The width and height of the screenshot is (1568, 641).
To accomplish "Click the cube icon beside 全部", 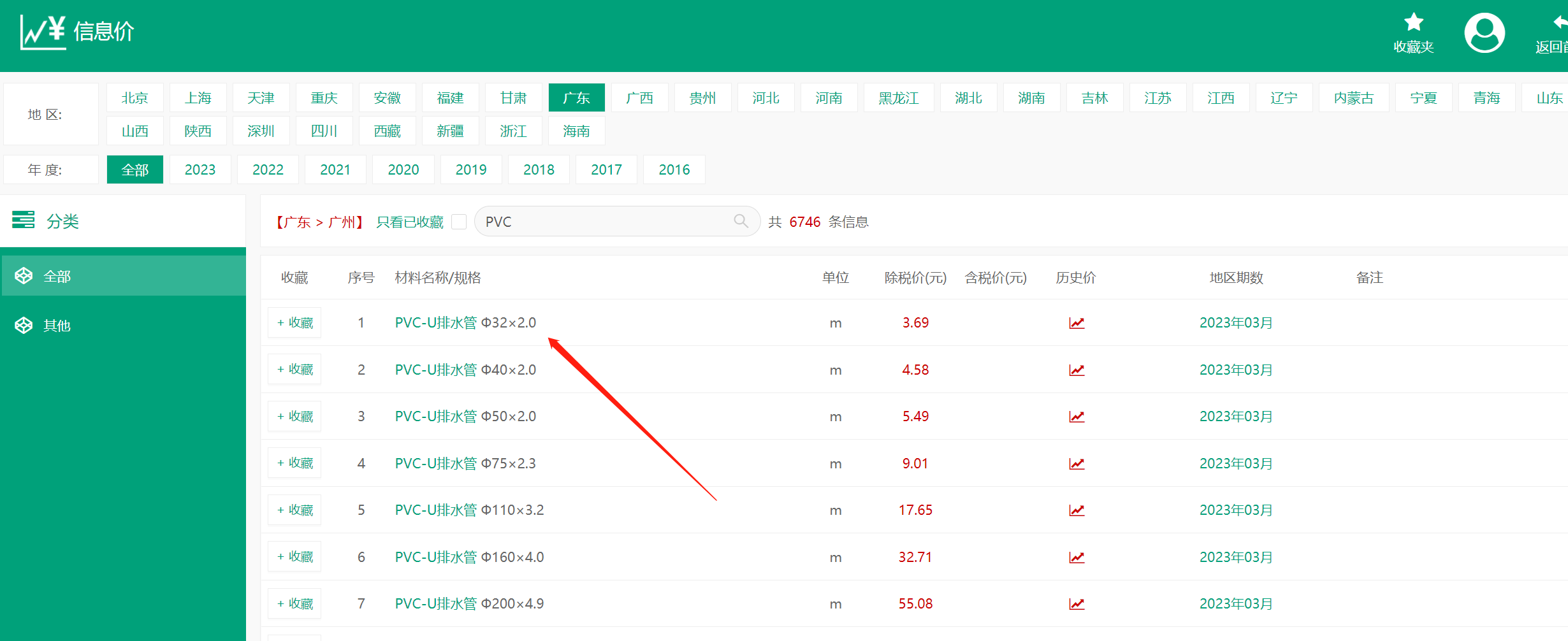I will pyautogui.click(x=24, y=276).
